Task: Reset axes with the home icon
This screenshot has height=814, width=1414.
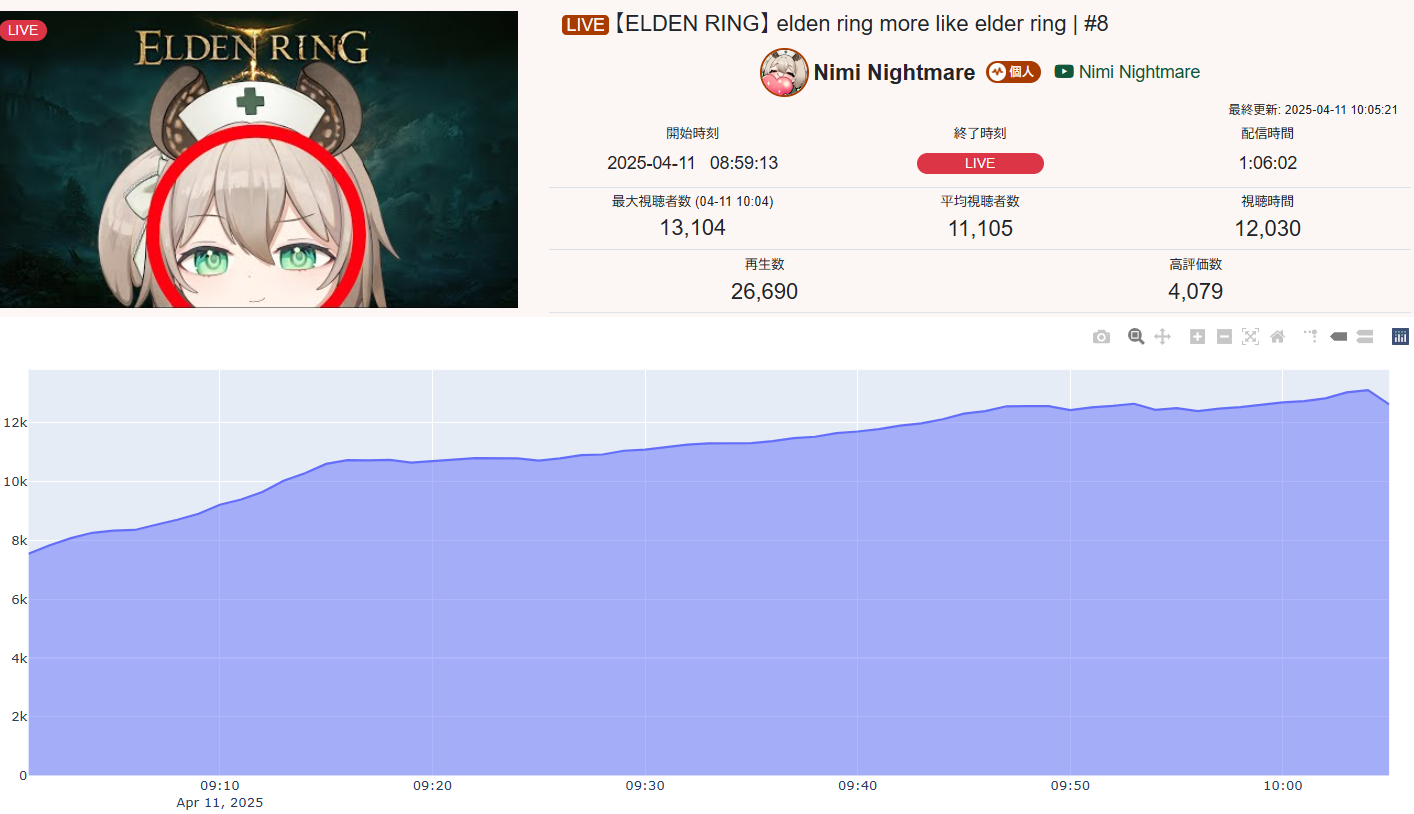Action: coord(1277,337)
